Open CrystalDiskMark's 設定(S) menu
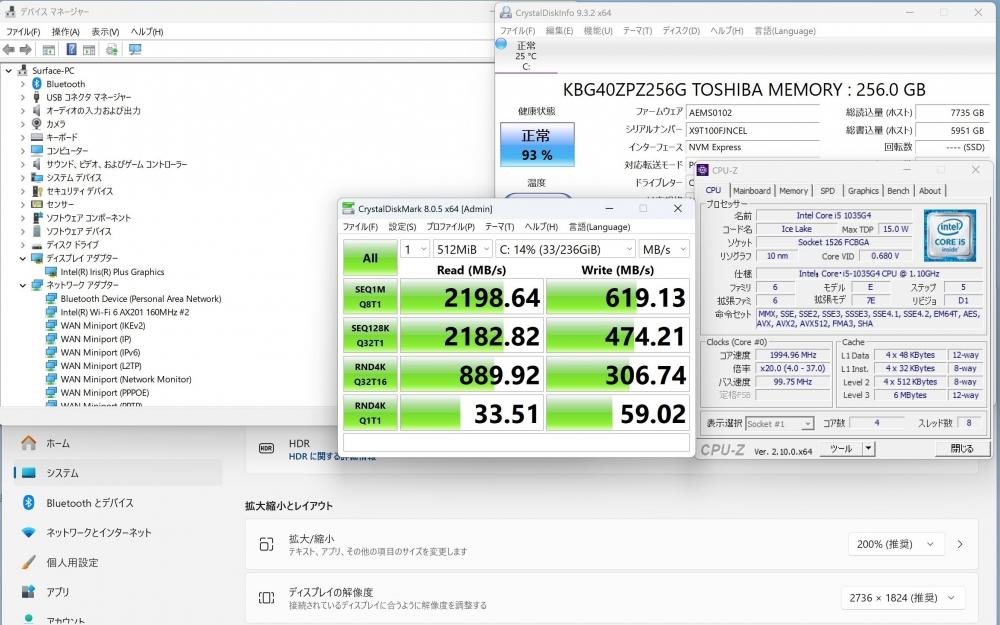This screenshot has height=625, width=1000. click(x=402, y=227)
